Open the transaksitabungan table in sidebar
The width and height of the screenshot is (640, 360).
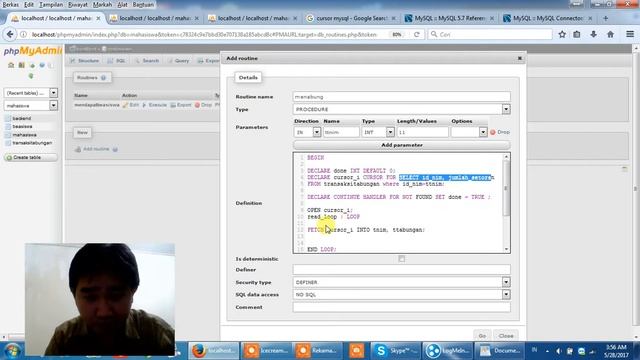coord(32,143)
